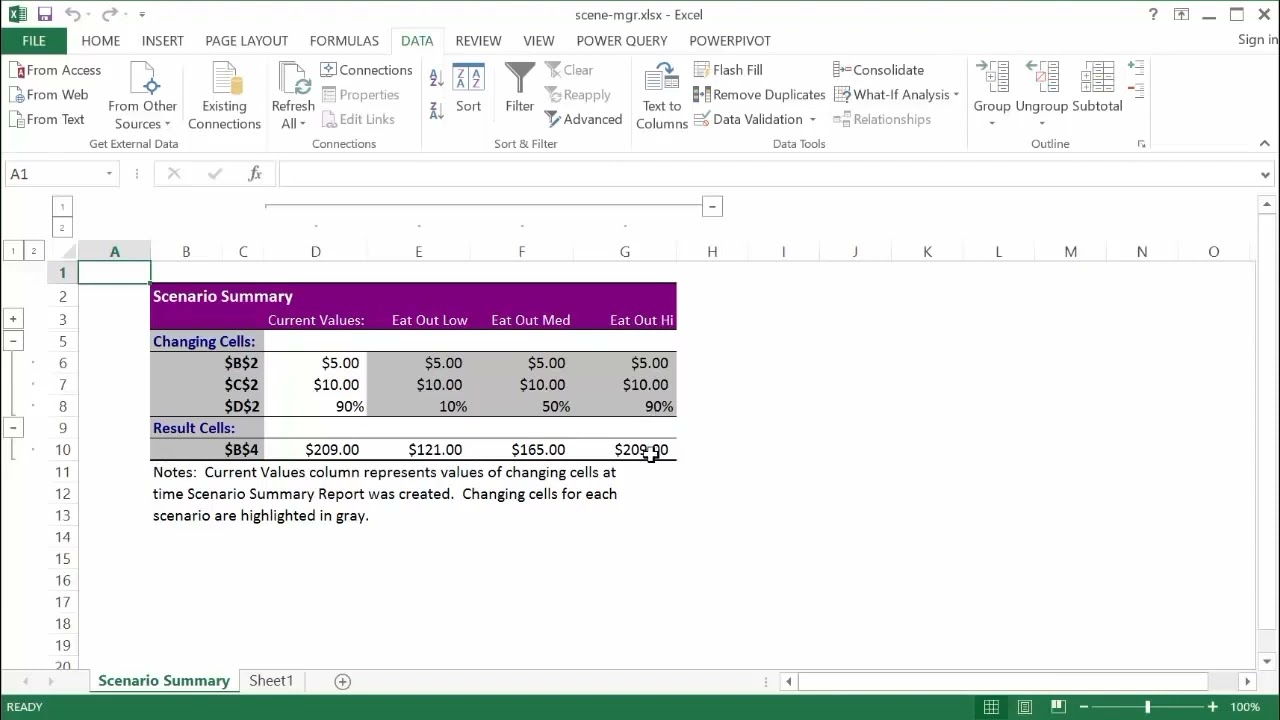Click the zoom slider handle
Screen dimensions: 1280x720
point(1148,707)
